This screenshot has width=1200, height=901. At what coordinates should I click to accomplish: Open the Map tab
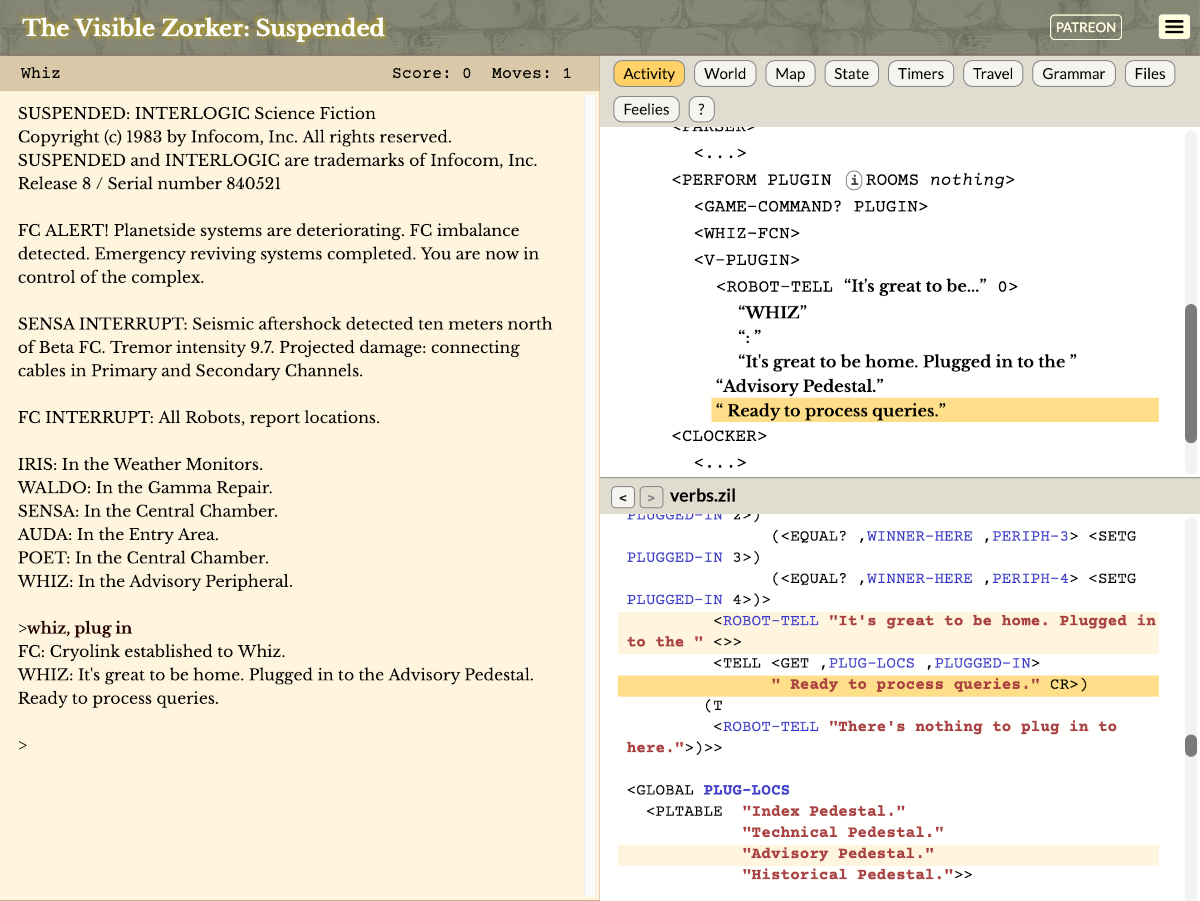pos(790,73)
